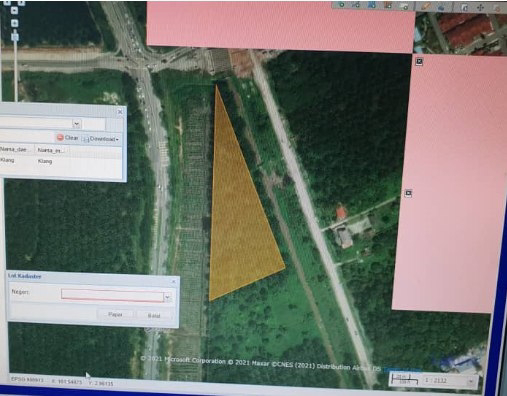The image size is (507, 396).
Task: Click the lower collapse icon on pink panel
Action: 408,193
